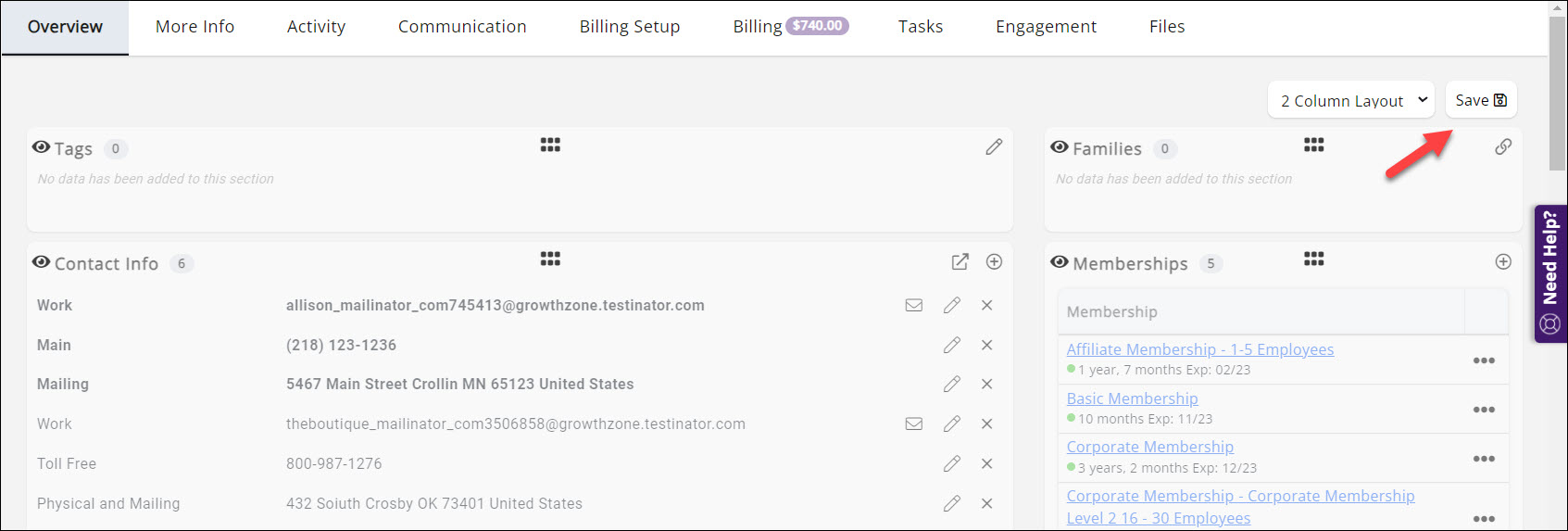
Task: Click the pencil icon in Tags section
Action: click(994, 147)
